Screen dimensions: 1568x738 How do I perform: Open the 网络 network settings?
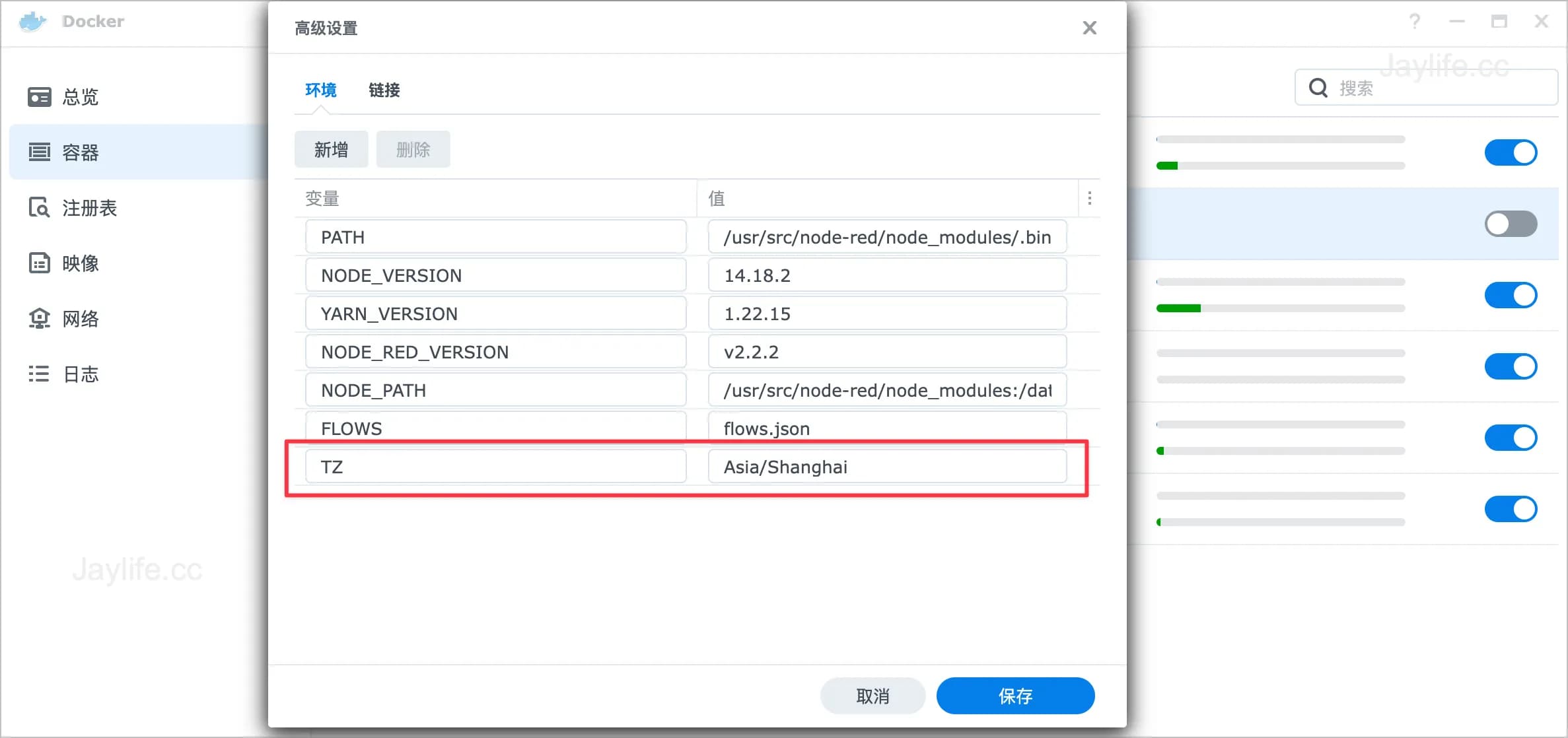coord(80,318)
